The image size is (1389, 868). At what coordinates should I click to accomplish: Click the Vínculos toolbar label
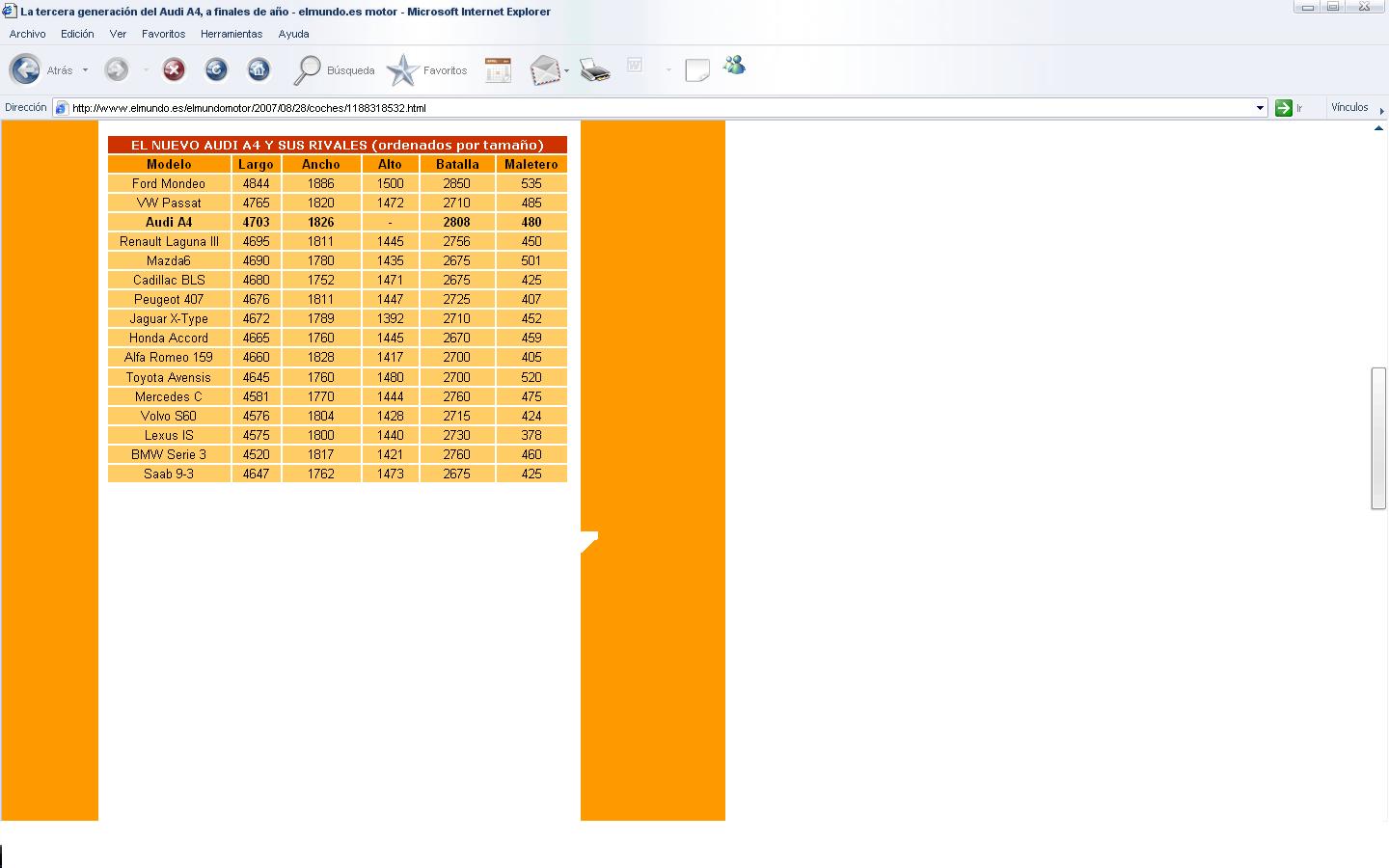1349,107
